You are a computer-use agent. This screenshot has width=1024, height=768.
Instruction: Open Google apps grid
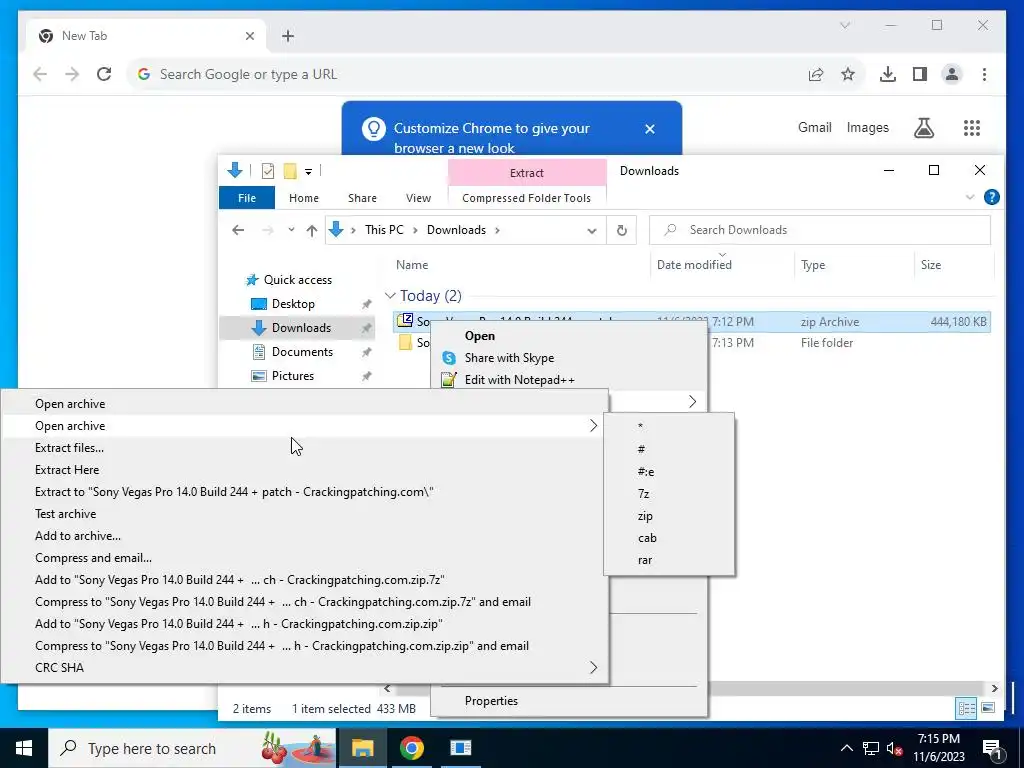(x=972, y=128)
